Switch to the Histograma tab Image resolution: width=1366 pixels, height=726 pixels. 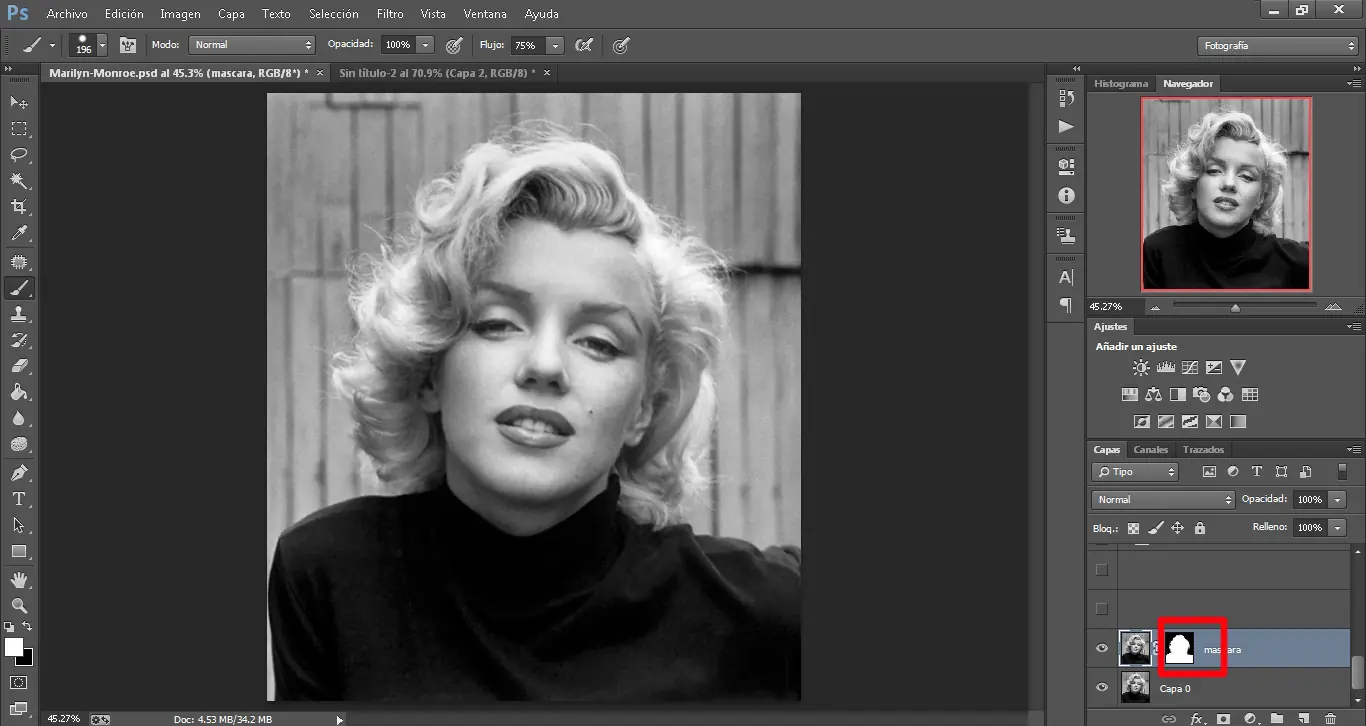point(1121,84)
